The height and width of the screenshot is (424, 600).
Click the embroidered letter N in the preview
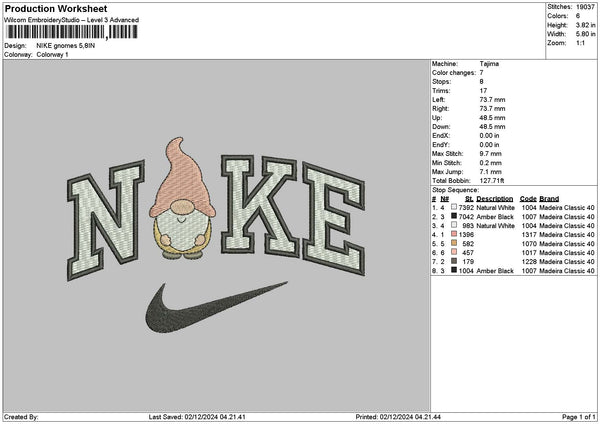[x=106, y=220]
